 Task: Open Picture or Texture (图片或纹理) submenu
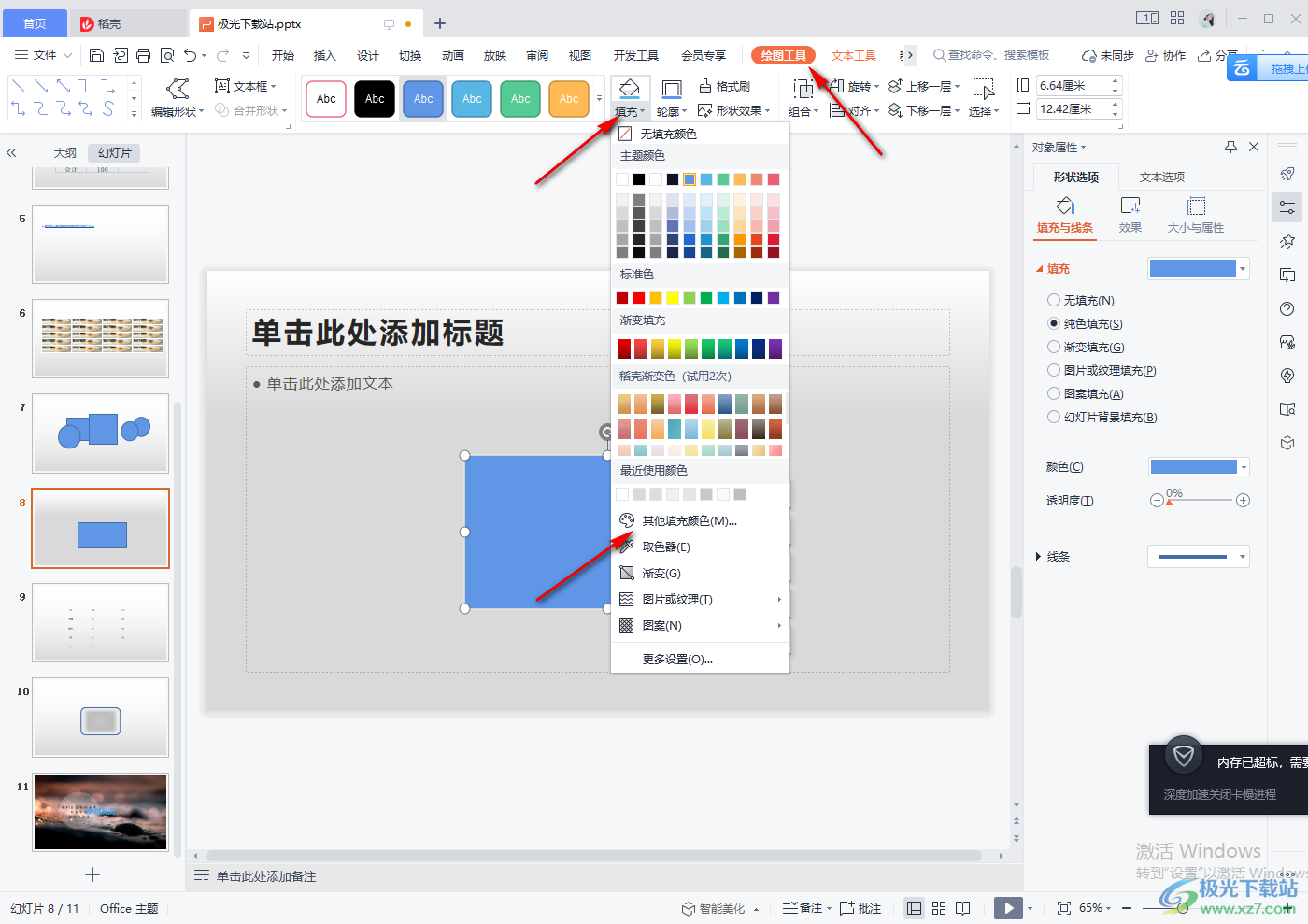pyautogui.click(x=701, y=599)
